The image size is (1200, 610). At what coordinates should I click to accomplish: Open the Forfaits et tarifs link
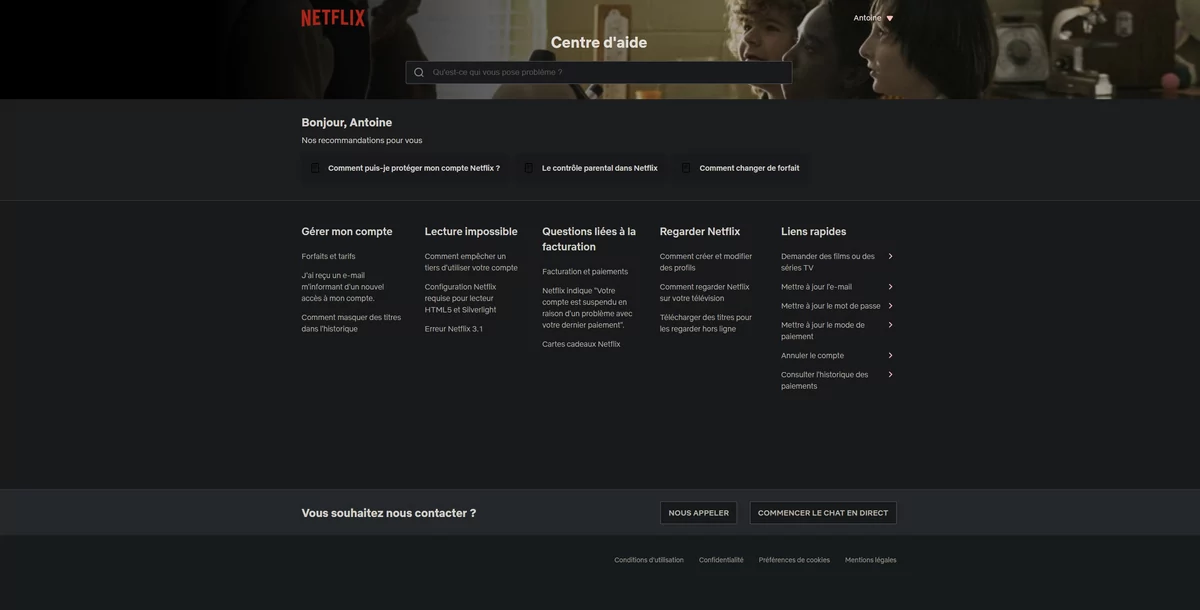point(328,256)
